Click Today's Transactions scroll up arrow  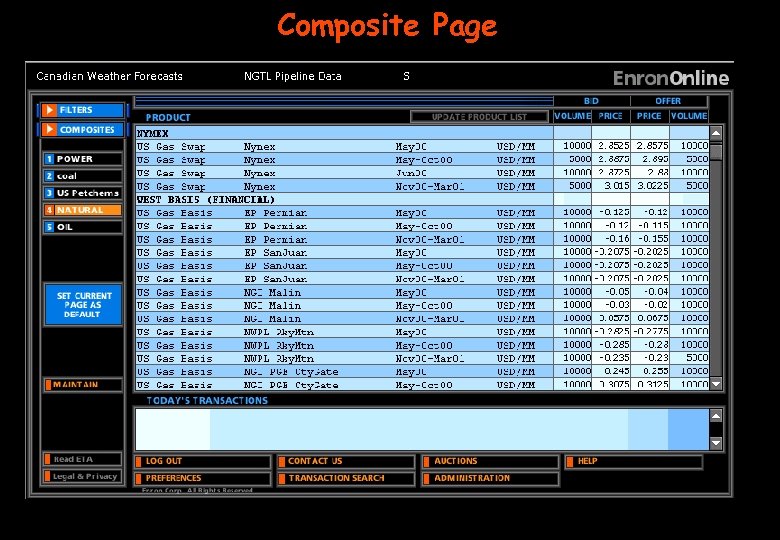(x=716, y=416)
